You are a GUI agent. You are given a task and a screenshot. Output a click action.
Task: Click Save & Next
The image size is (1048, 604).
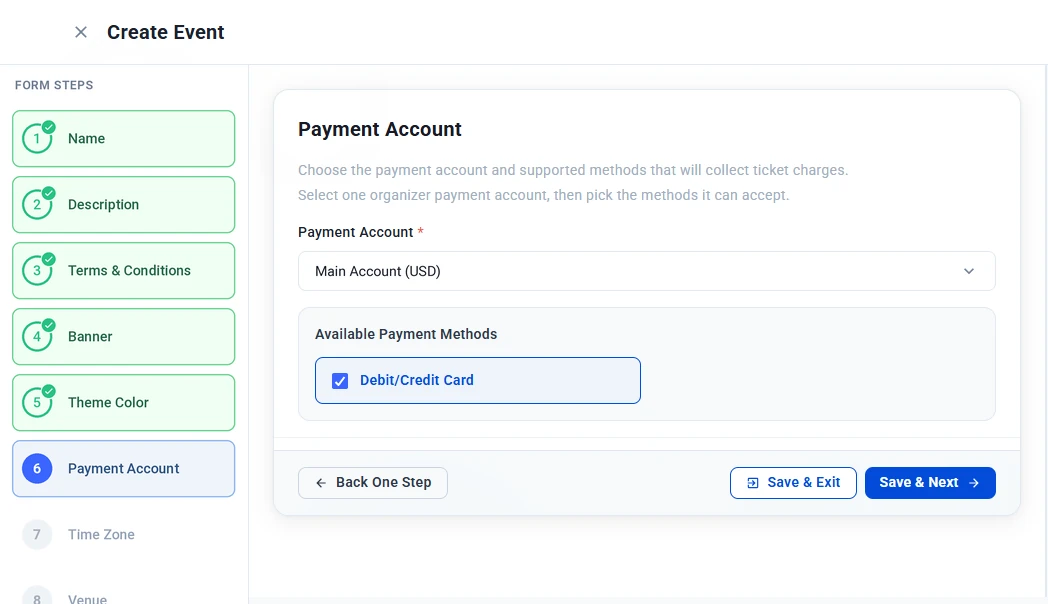(930, 482)
